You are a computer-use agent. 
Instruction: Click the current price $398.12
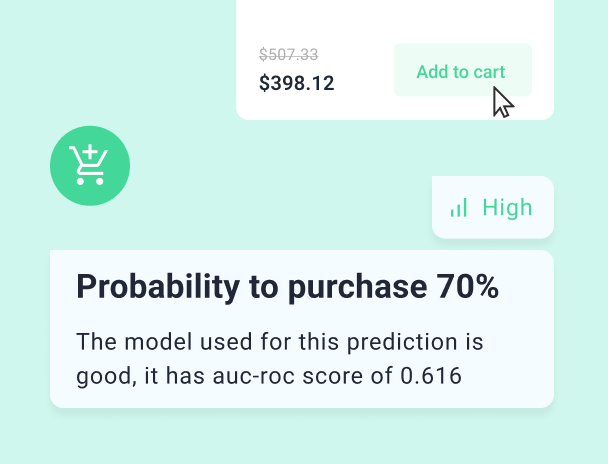coord(296,83)
